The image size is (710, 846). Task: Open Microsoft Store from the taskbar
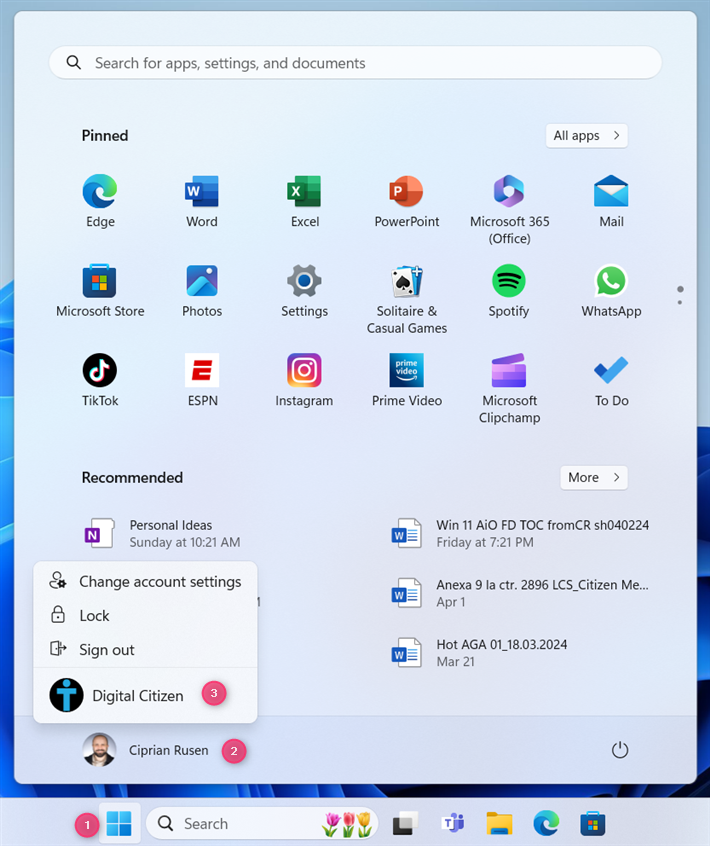(x=593, y=823)
